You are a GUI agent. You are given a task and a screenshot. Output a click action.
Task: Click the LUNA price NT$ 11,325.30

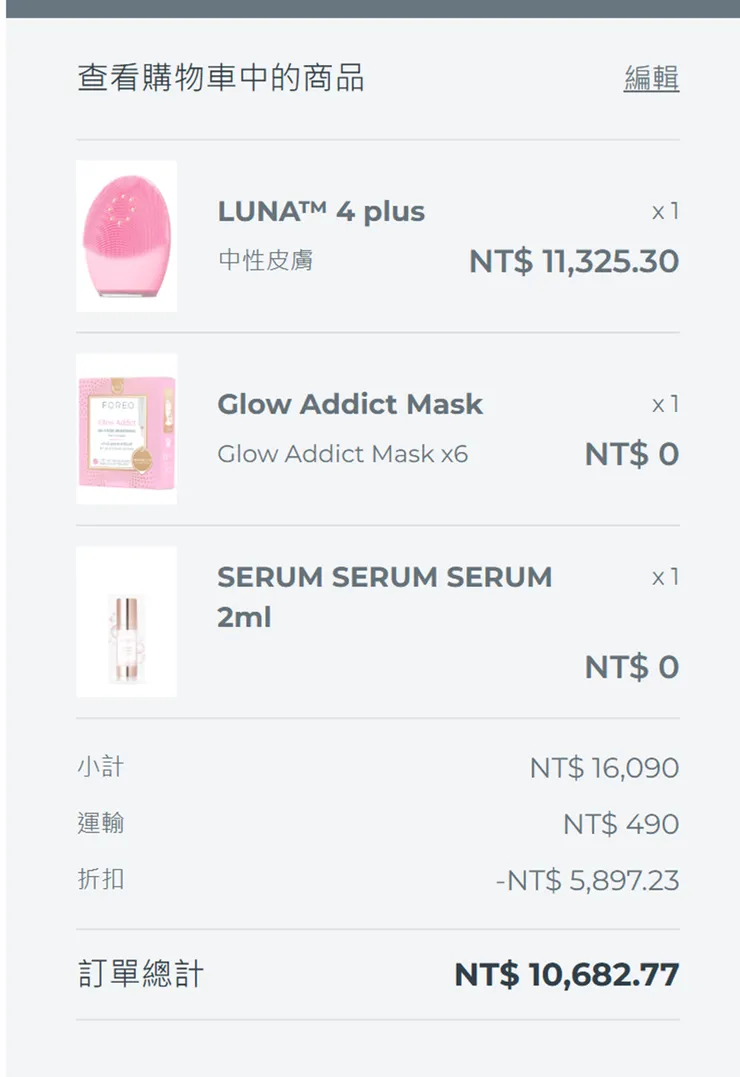click(x=573, y=262)
